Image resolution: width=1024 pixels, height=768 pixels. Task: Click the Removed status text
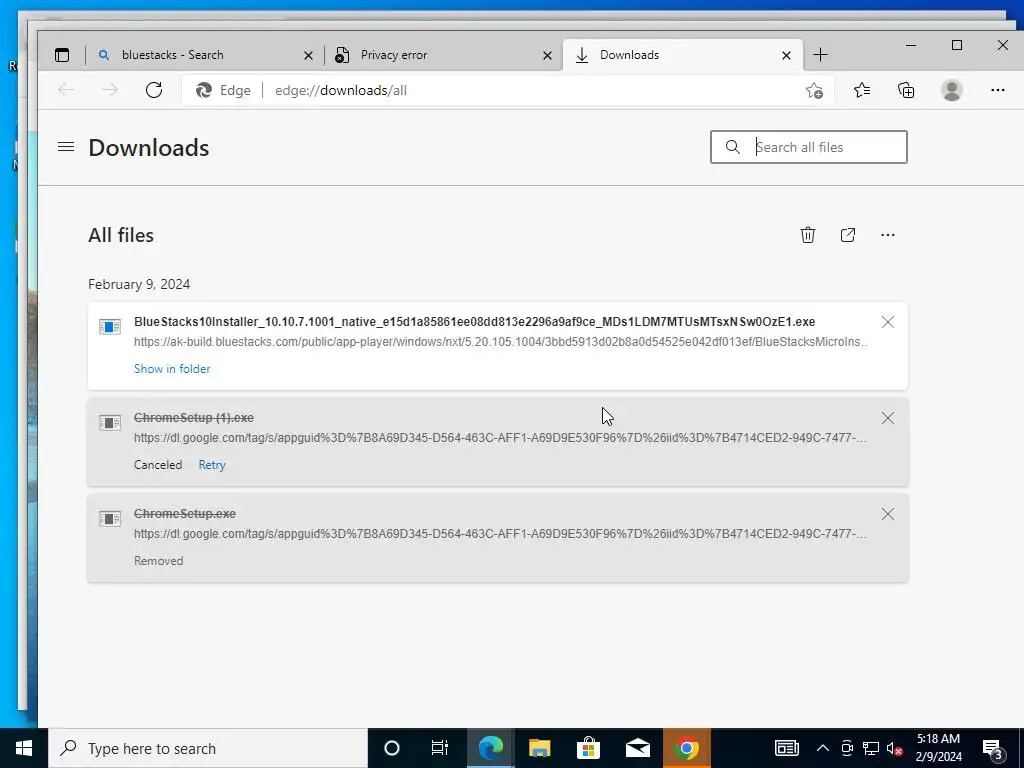click(159, 561)
